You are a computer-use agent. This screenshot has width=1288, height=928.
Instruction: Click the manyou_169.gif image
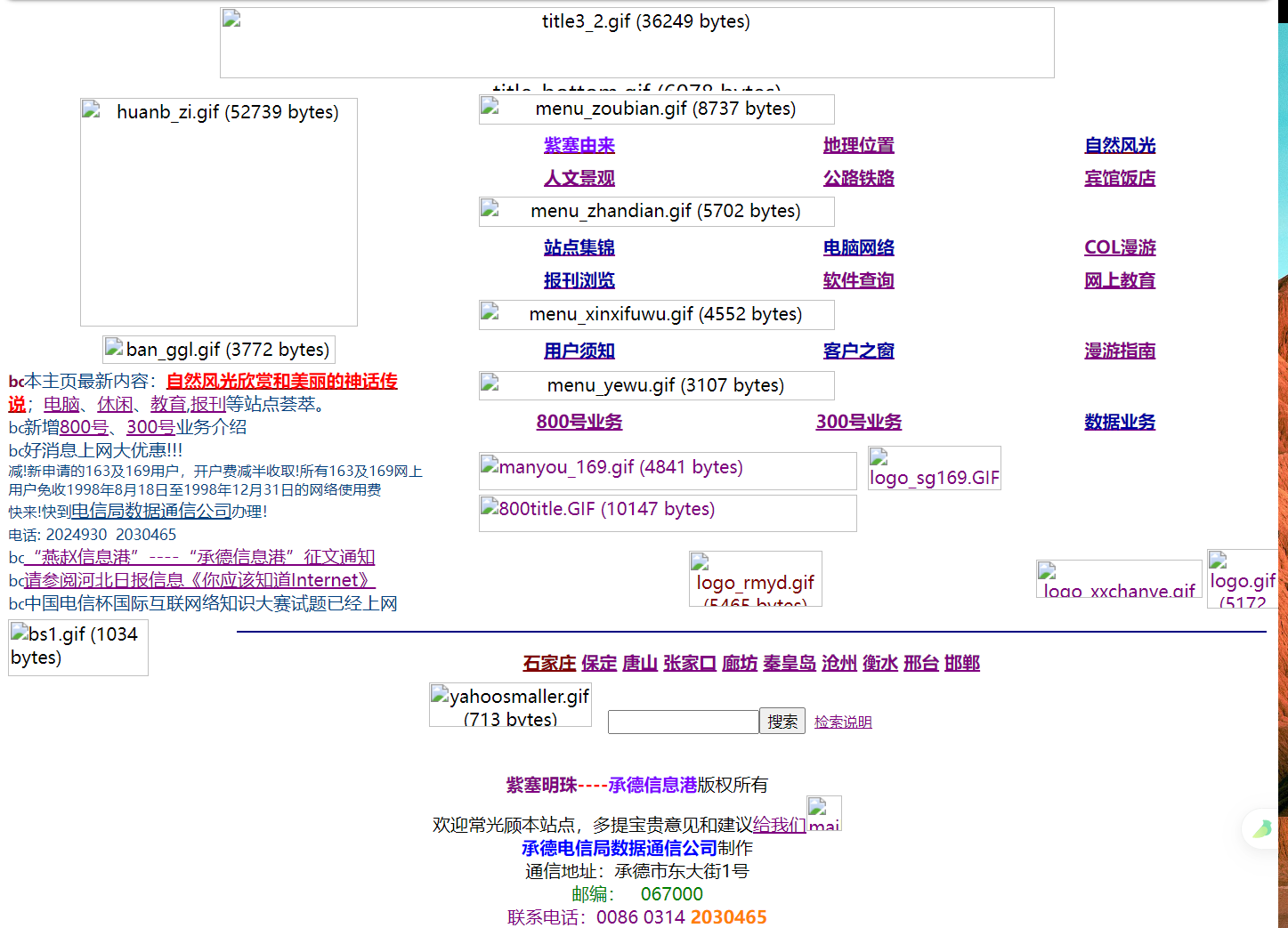tap(668, 471)
